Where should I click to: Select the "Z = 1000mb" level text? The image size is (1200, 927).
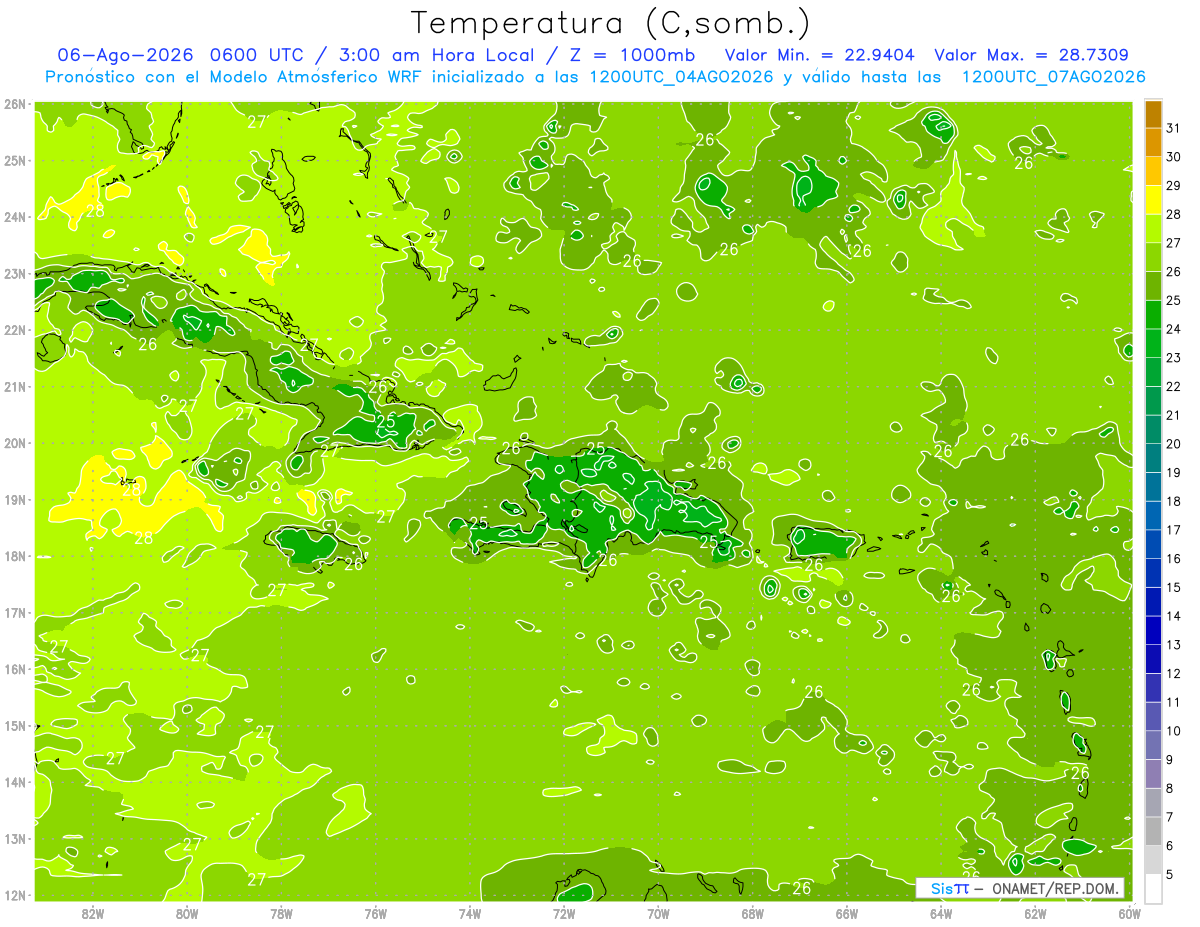click(632, 55)
